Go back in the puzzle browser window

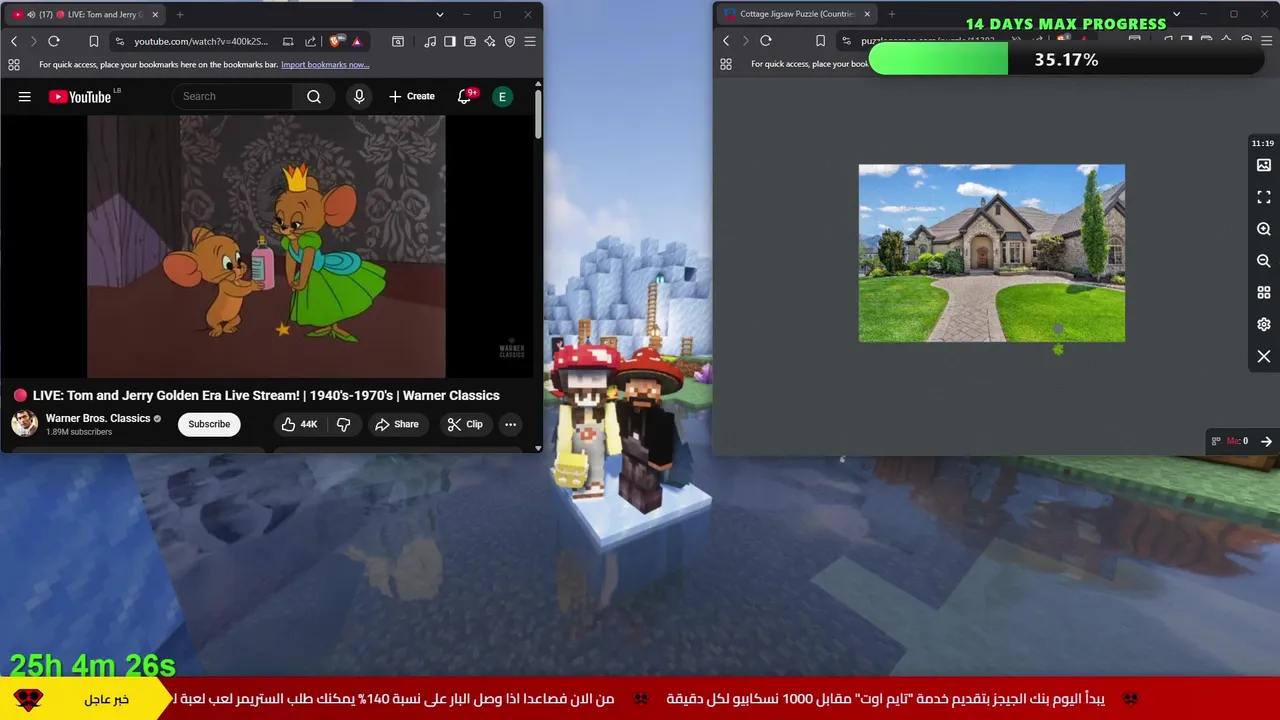tap(726, 41)
